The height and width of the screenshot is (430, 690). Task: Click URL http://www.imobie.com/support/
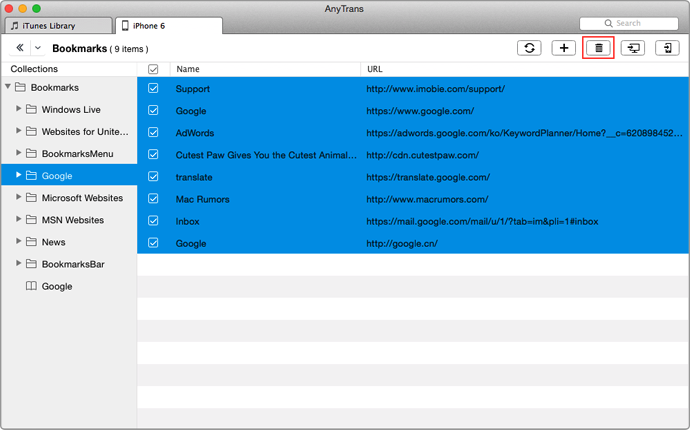click(x=436, y=89)
